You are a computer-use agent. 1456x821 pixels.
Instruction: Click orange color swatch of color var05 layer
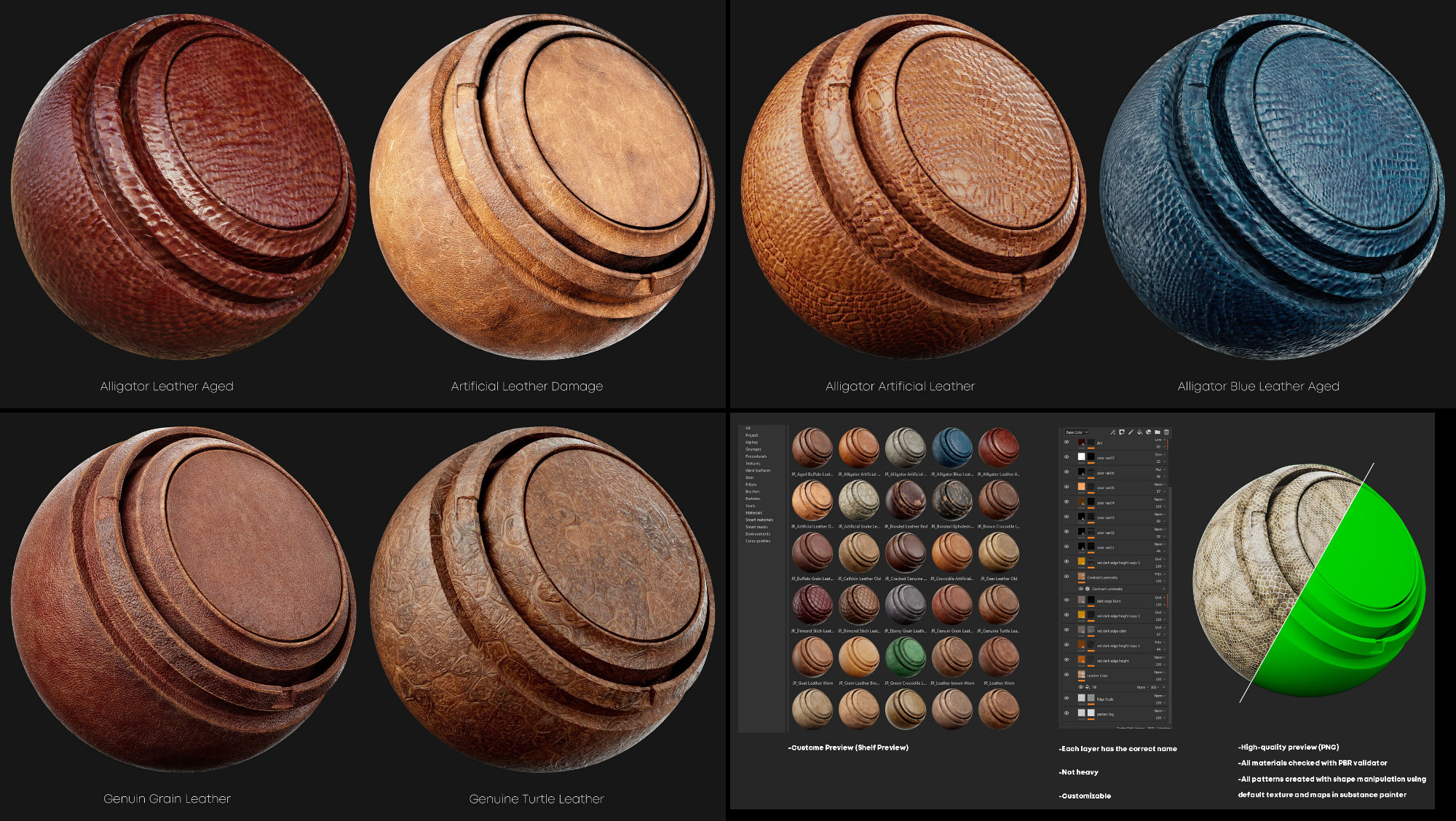(x=1082, y=487)
